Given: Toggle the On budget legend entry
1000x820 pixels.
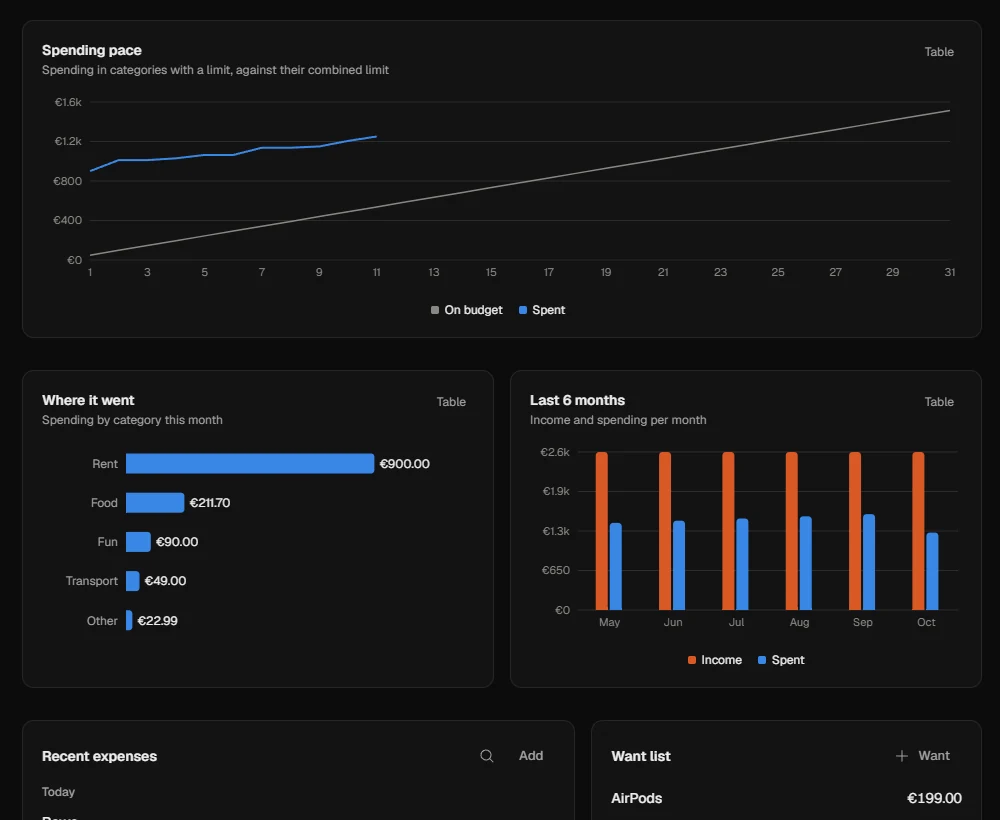Looking at the screenshot, I should click(x=467, y=310).
